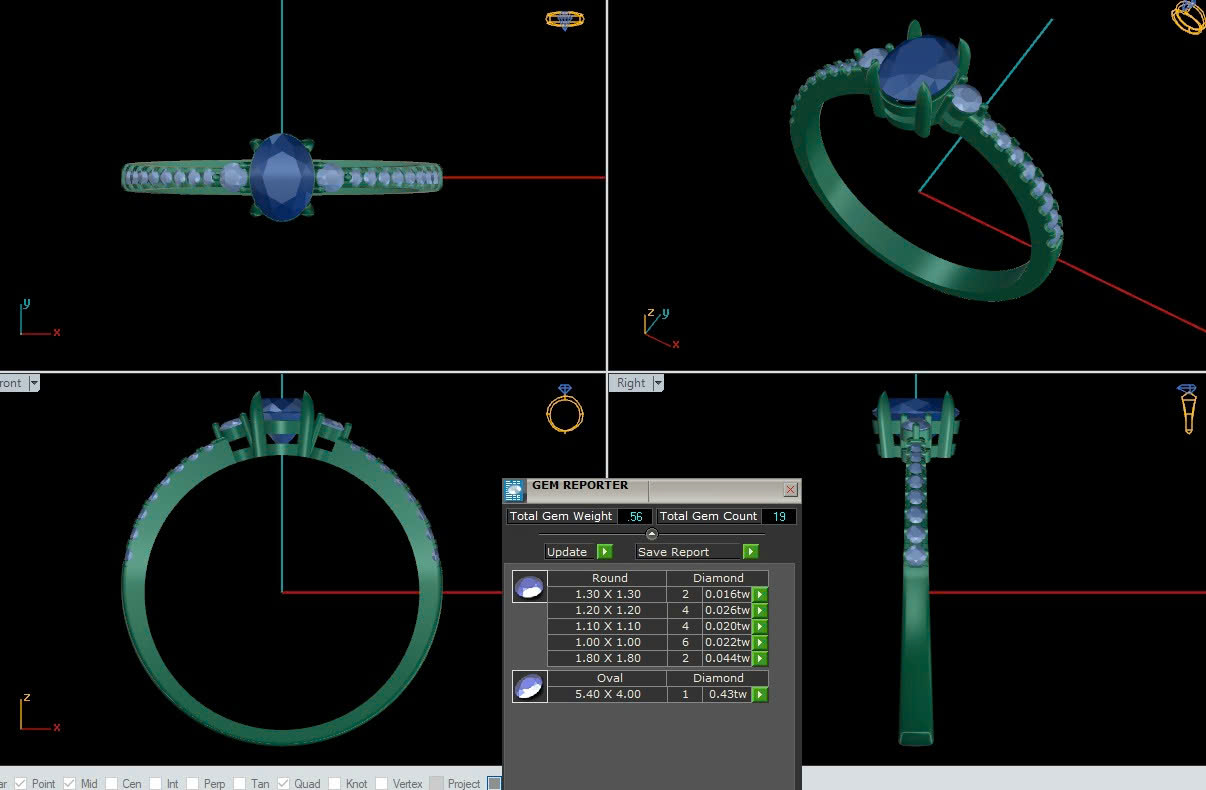Click green arrow for 1.80 X 1.80 row
The height and width of the screenshot is (790, 1206).
pyautogui.click(x=760, y=658)
